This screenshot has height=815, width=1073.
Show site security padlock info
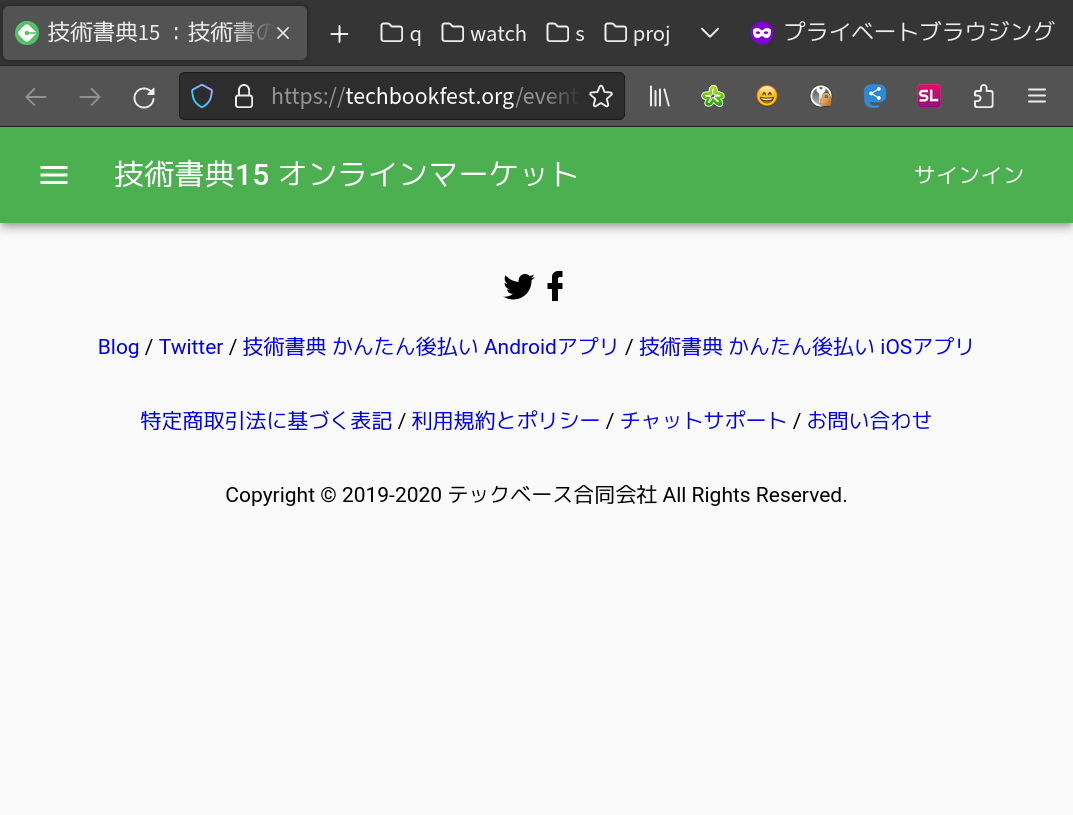point(244,96)
